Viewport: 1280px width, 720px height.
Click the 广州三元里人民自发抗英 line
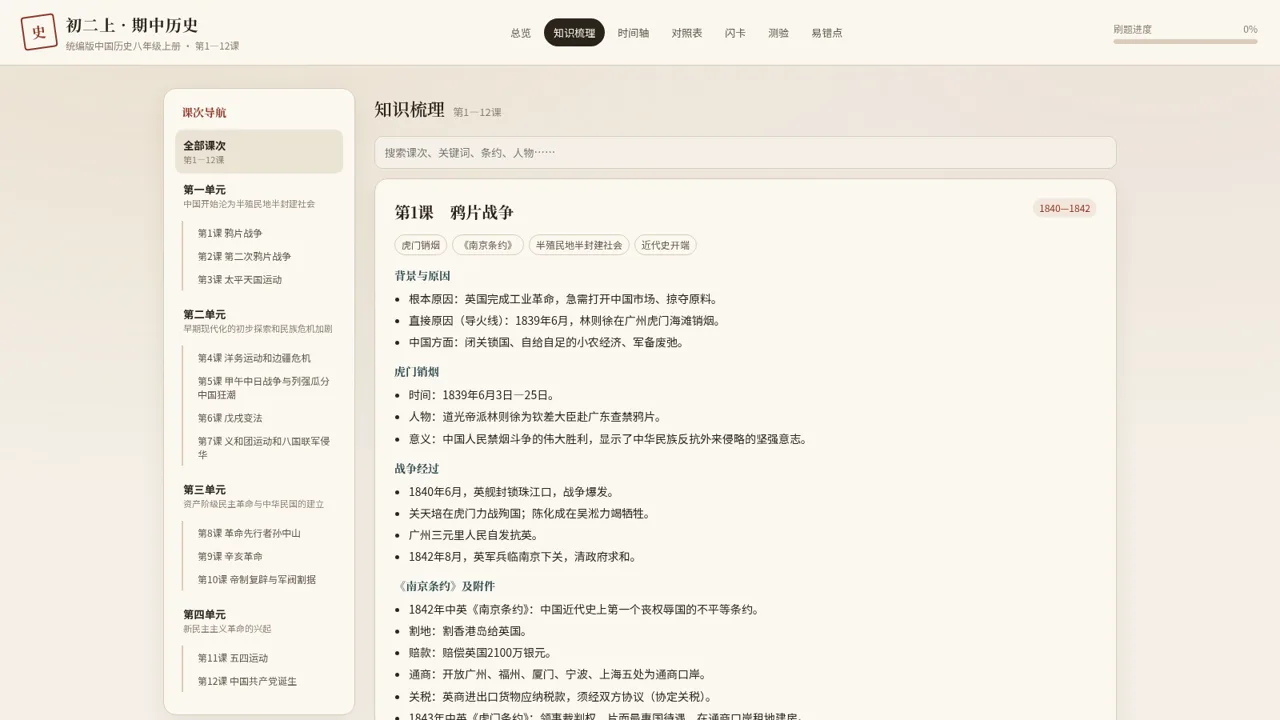tap(473, 535)
